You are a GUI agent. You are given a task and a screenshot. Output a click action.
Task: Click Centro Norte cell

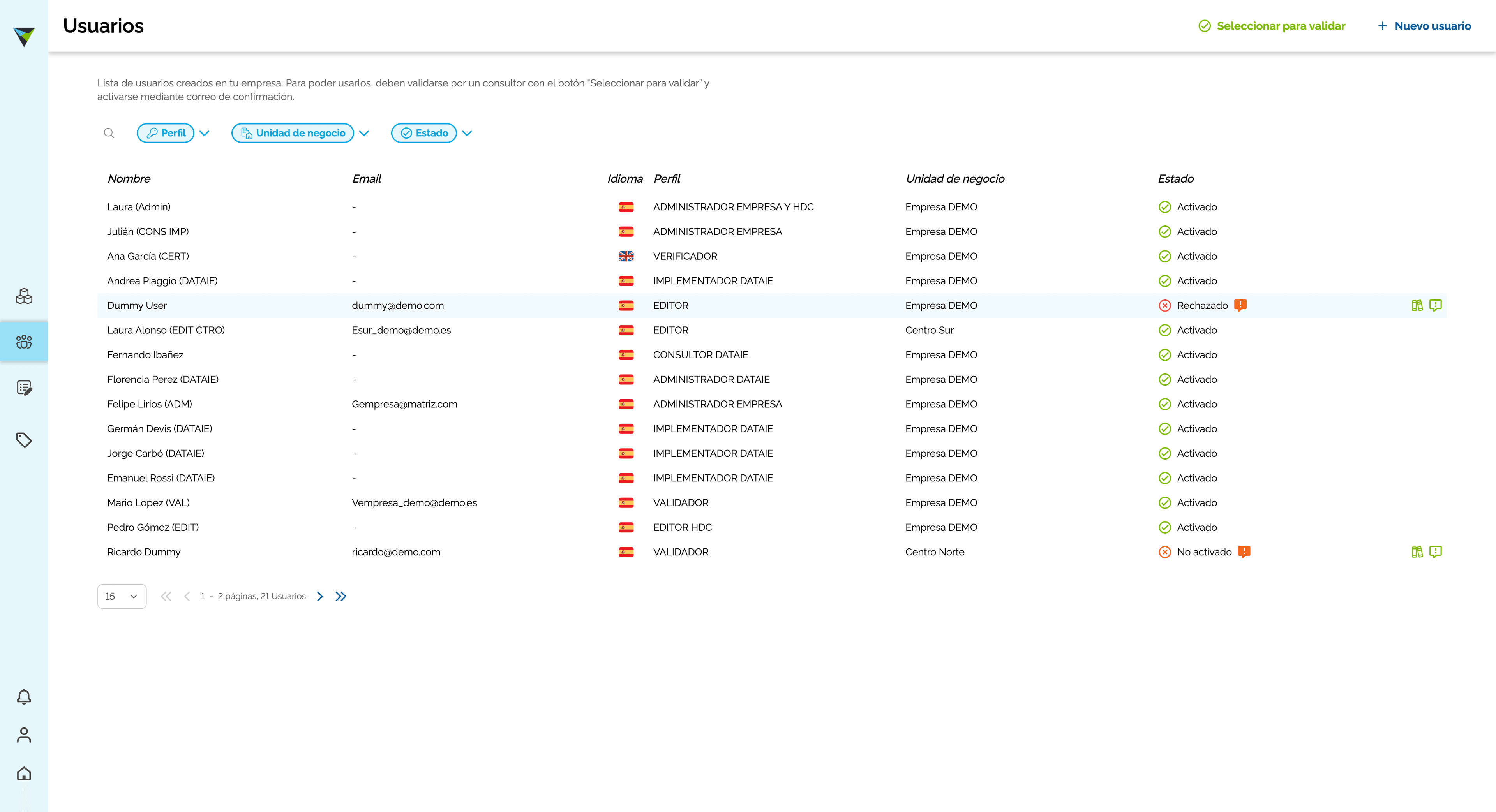point(935,552)
